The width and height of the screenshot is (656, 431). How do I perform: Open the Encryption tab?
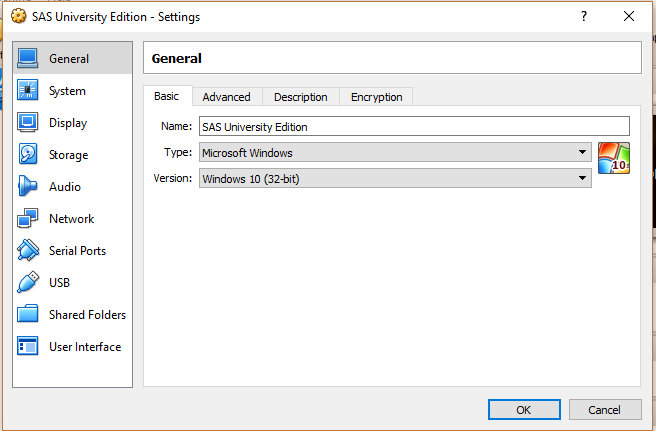pyautogui.click(x=376, y=97)
